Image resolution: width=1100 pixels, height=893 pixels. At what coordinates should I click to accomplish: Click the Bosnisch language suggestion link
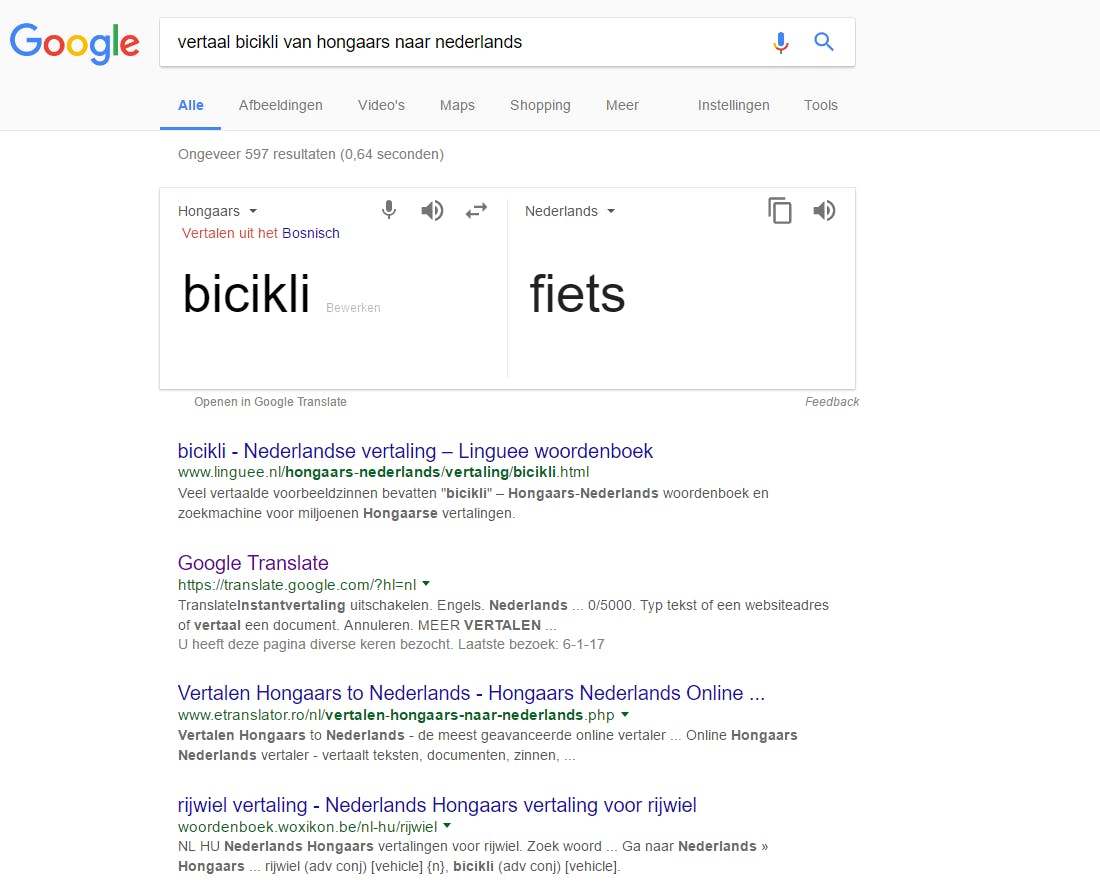tap(311, 233)
